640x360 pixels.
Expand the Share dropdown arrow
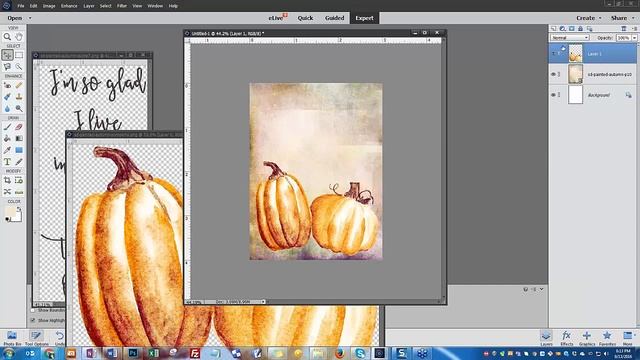633,18
